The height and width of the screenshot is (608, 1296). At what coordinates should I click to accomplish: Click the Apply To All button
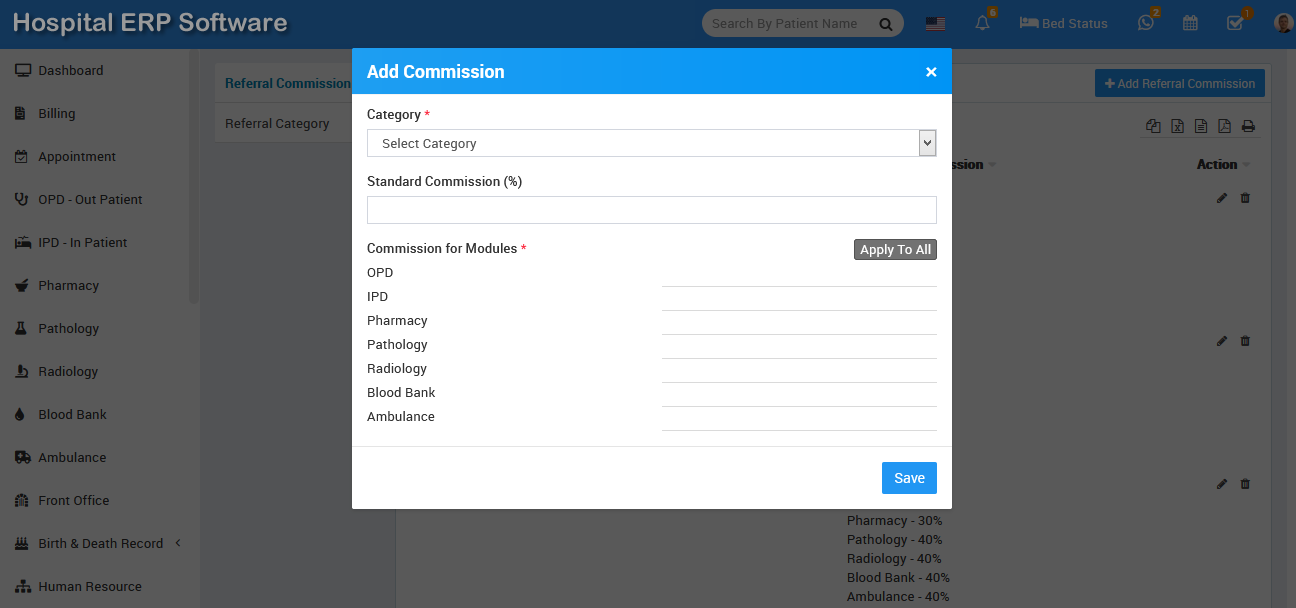click(x=895, y=249)
